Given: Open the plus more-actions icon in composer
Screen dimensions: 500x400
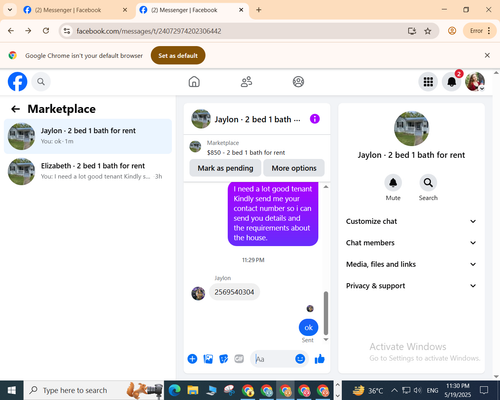Looking at the screenshot, I should (x=192, y=359).
